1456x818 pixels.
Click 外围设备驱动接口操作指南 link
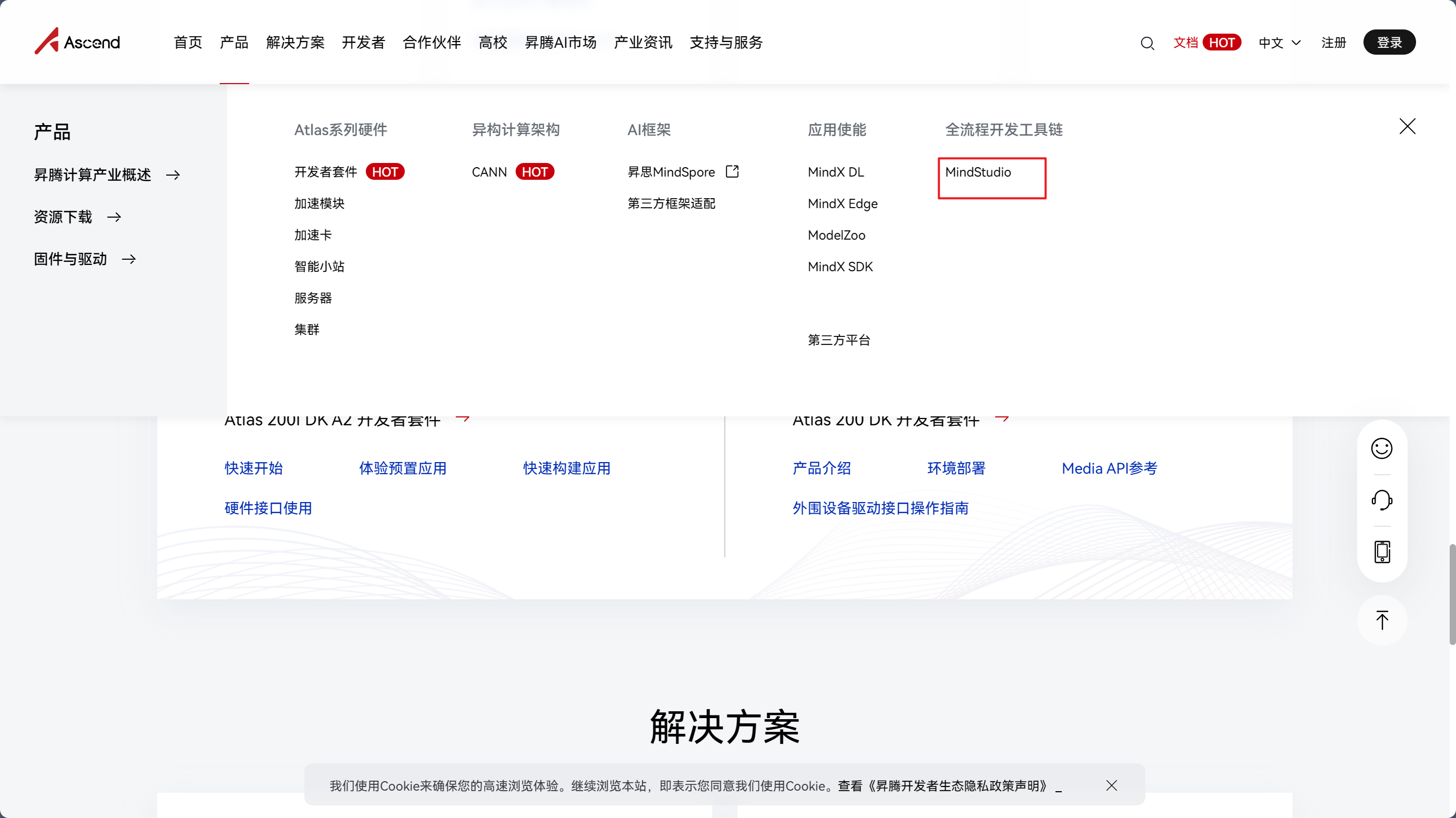880,508
